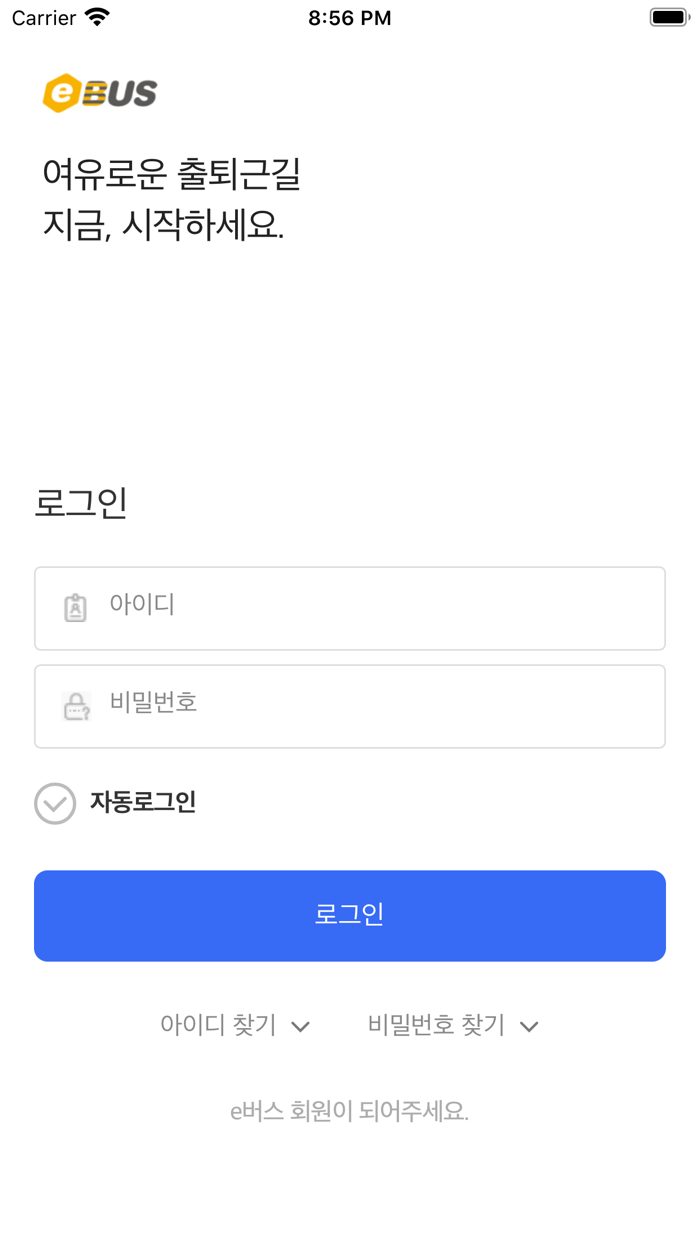This screenshot has height=1244, width=700.
Task: Expand the 비밀번호 찾기 section
Action: tap(453, 1025)
